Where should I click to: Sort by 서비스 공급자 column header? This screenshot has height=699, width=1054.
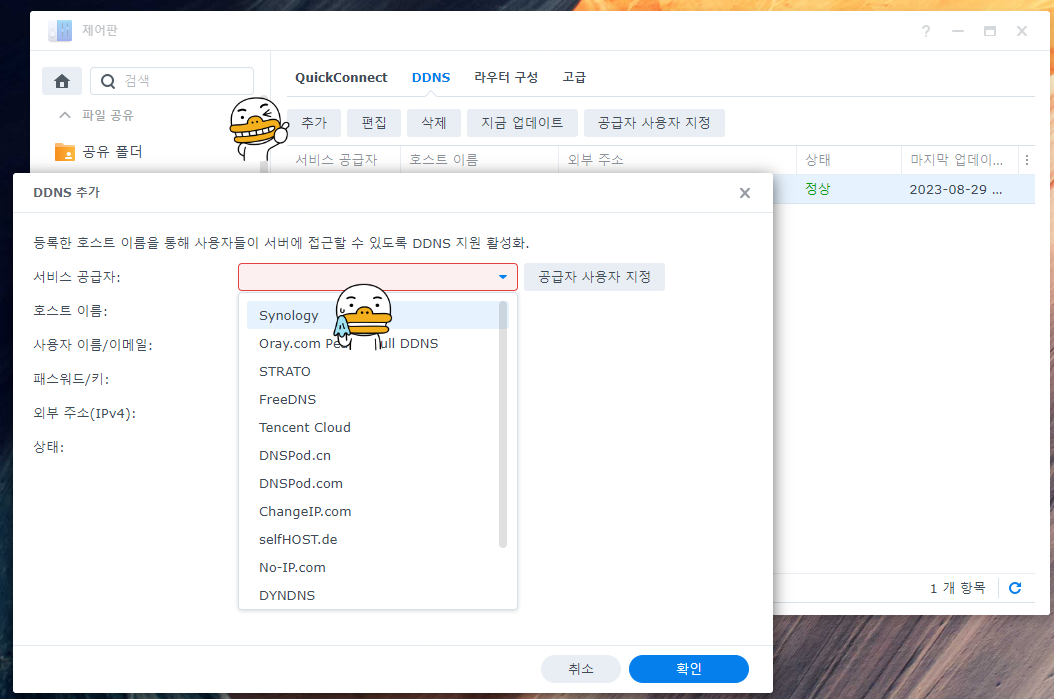pos(343,160)
